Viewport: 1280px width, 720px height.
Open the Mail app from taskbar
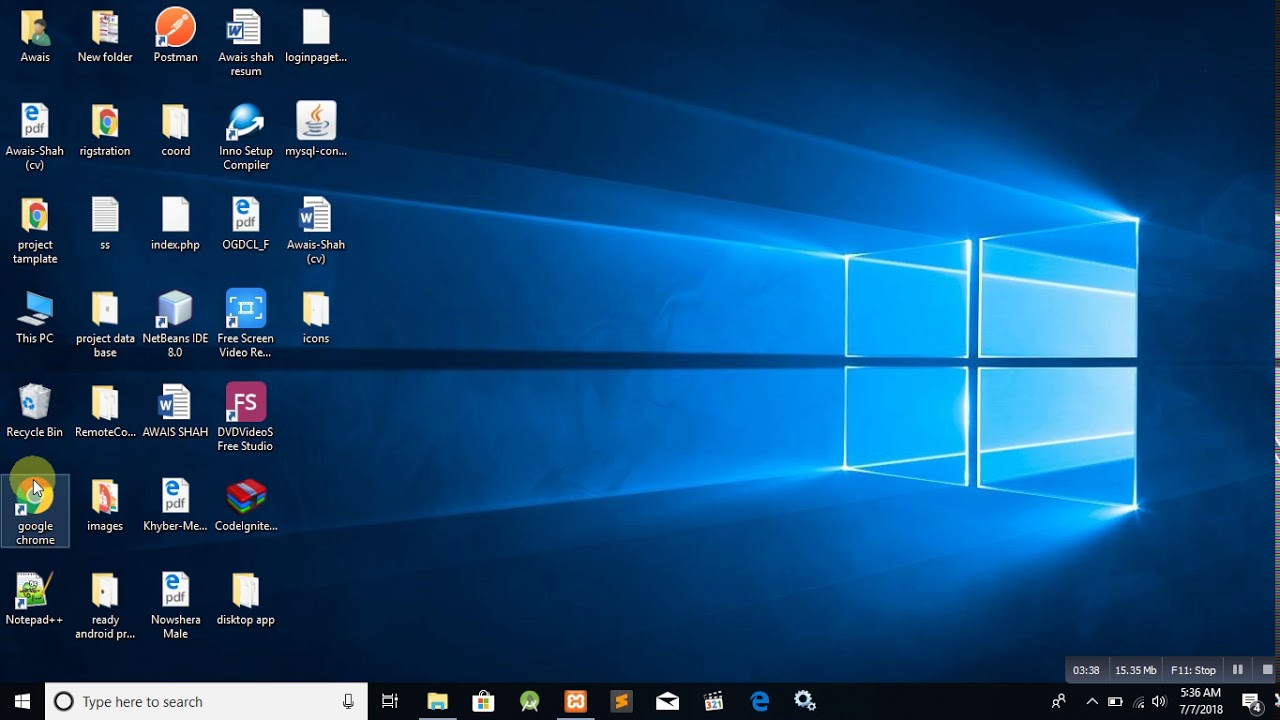pos(668,701)
